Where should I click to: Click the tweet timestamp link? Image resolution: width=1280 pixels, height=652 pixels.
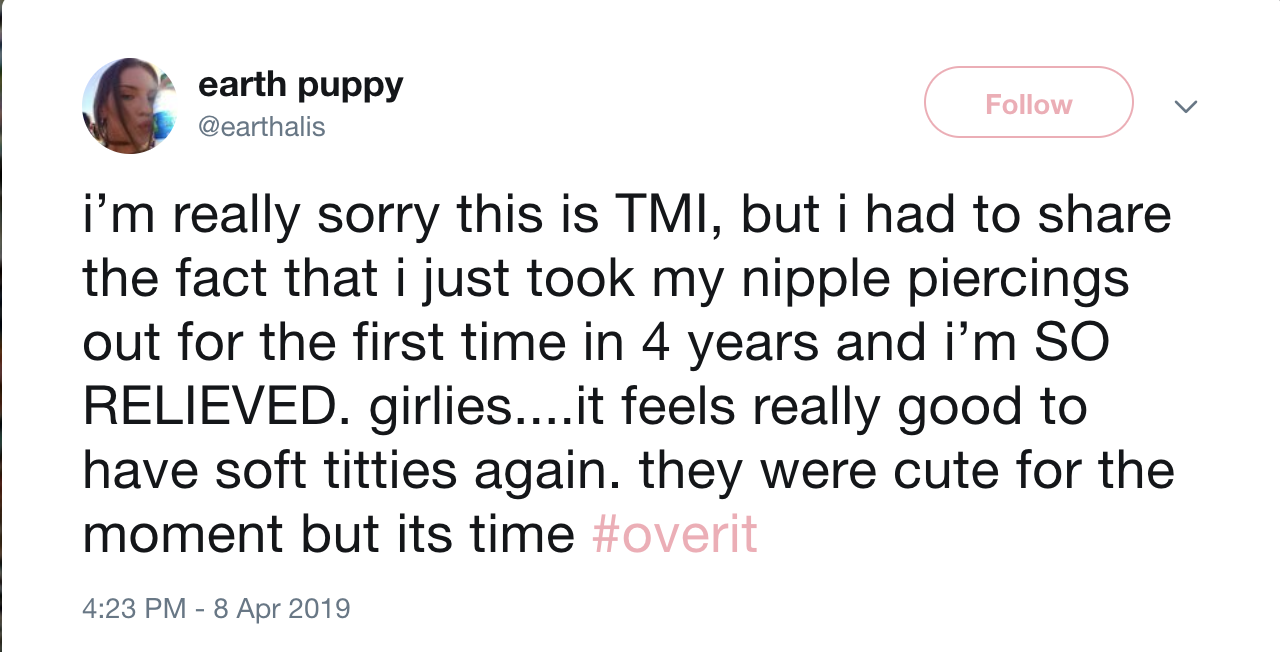[215, 609]
